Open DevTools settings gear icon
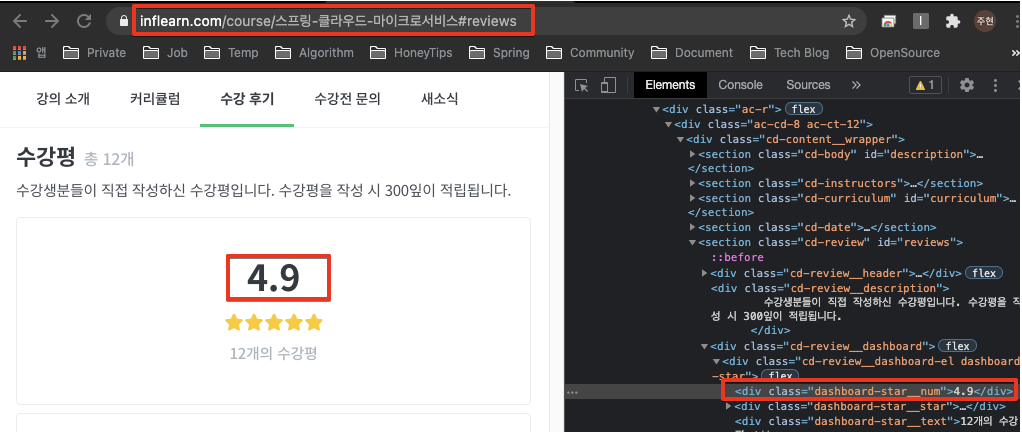The height and width of the screenshot is (432, 1022). click(967, 85)
